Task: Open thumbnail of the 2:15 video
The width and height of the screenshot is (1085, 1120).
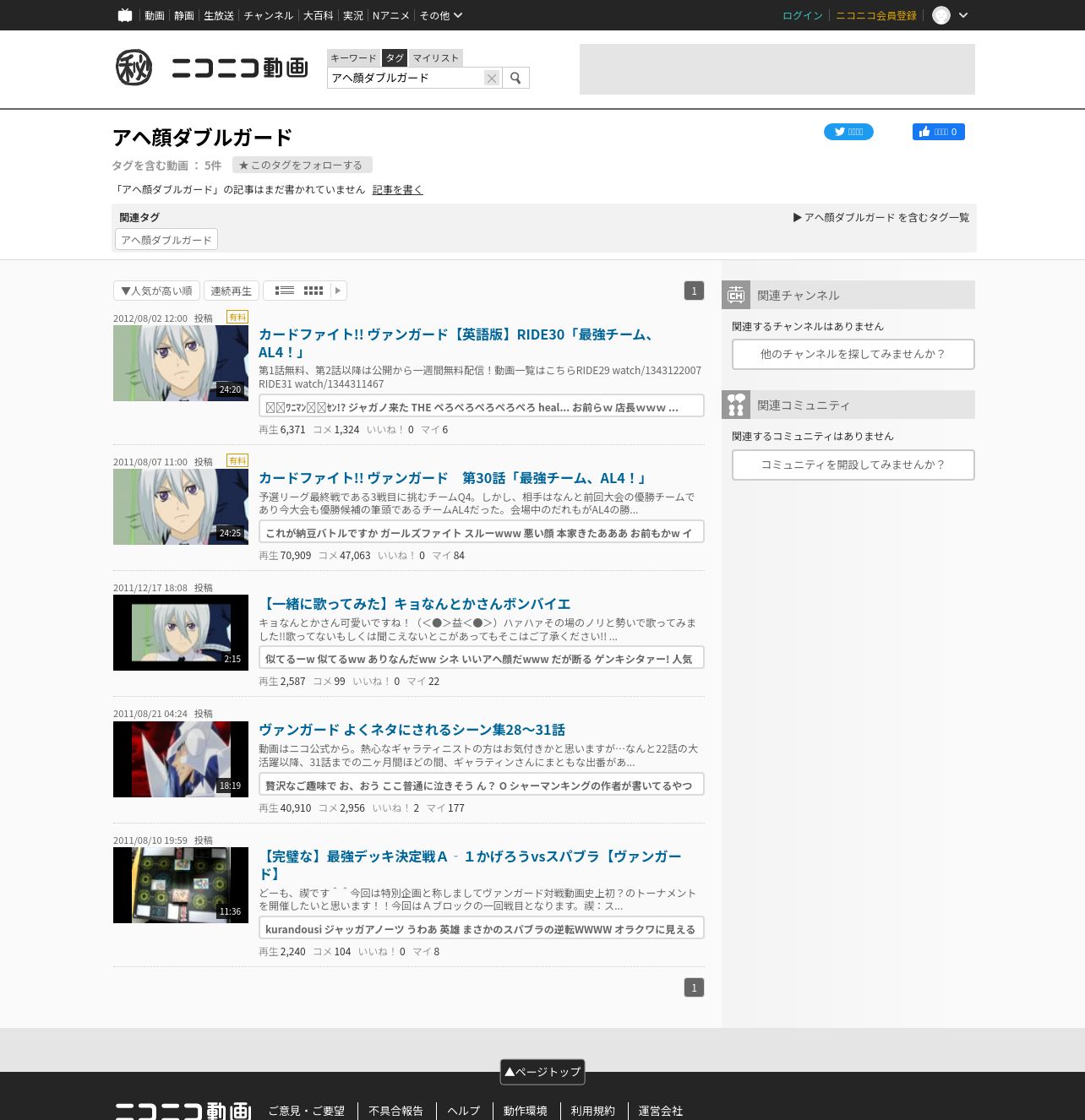Action: point(181,633)
